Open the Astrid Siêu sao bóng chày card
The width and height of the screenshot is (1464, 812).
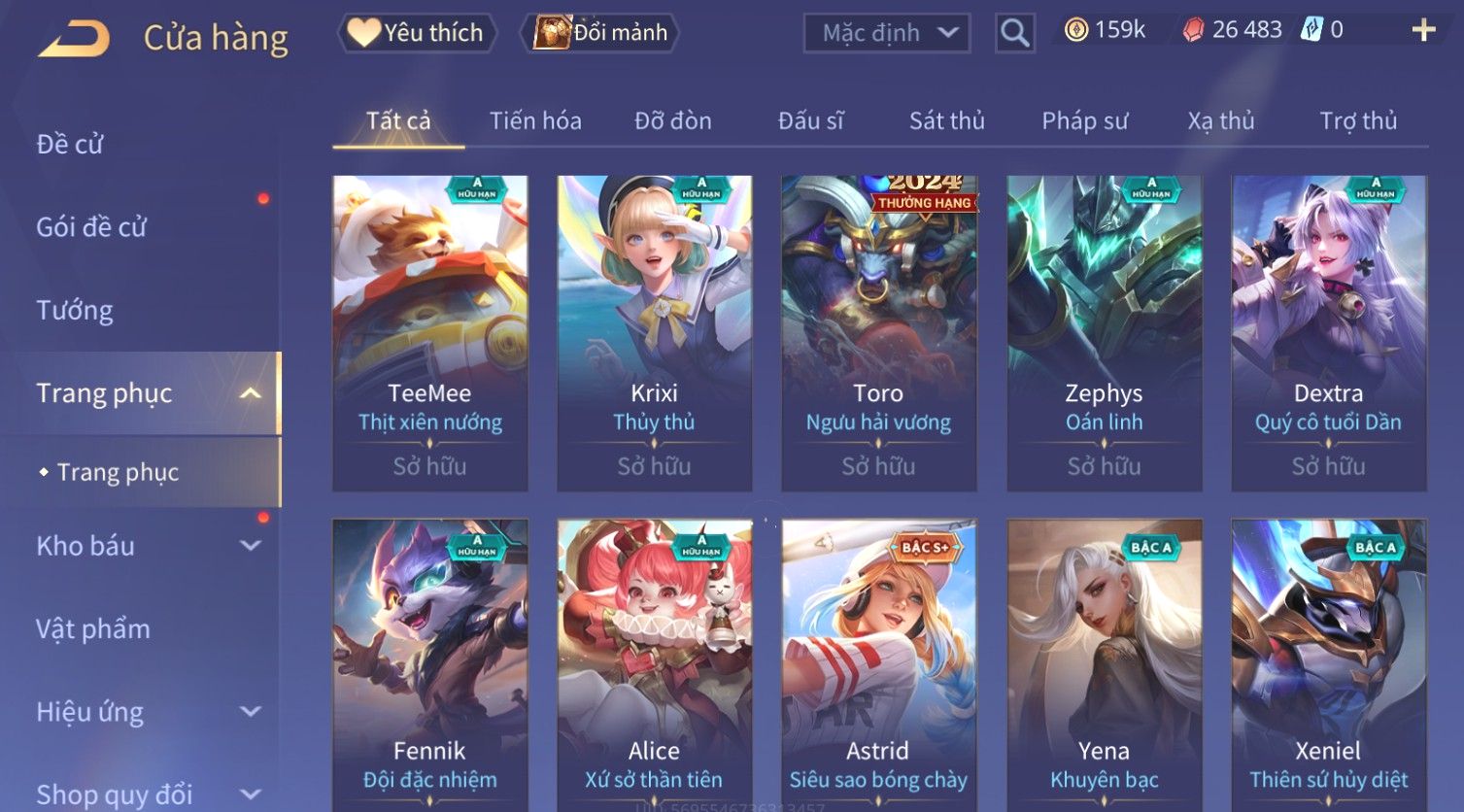click(x=878, y=665)
